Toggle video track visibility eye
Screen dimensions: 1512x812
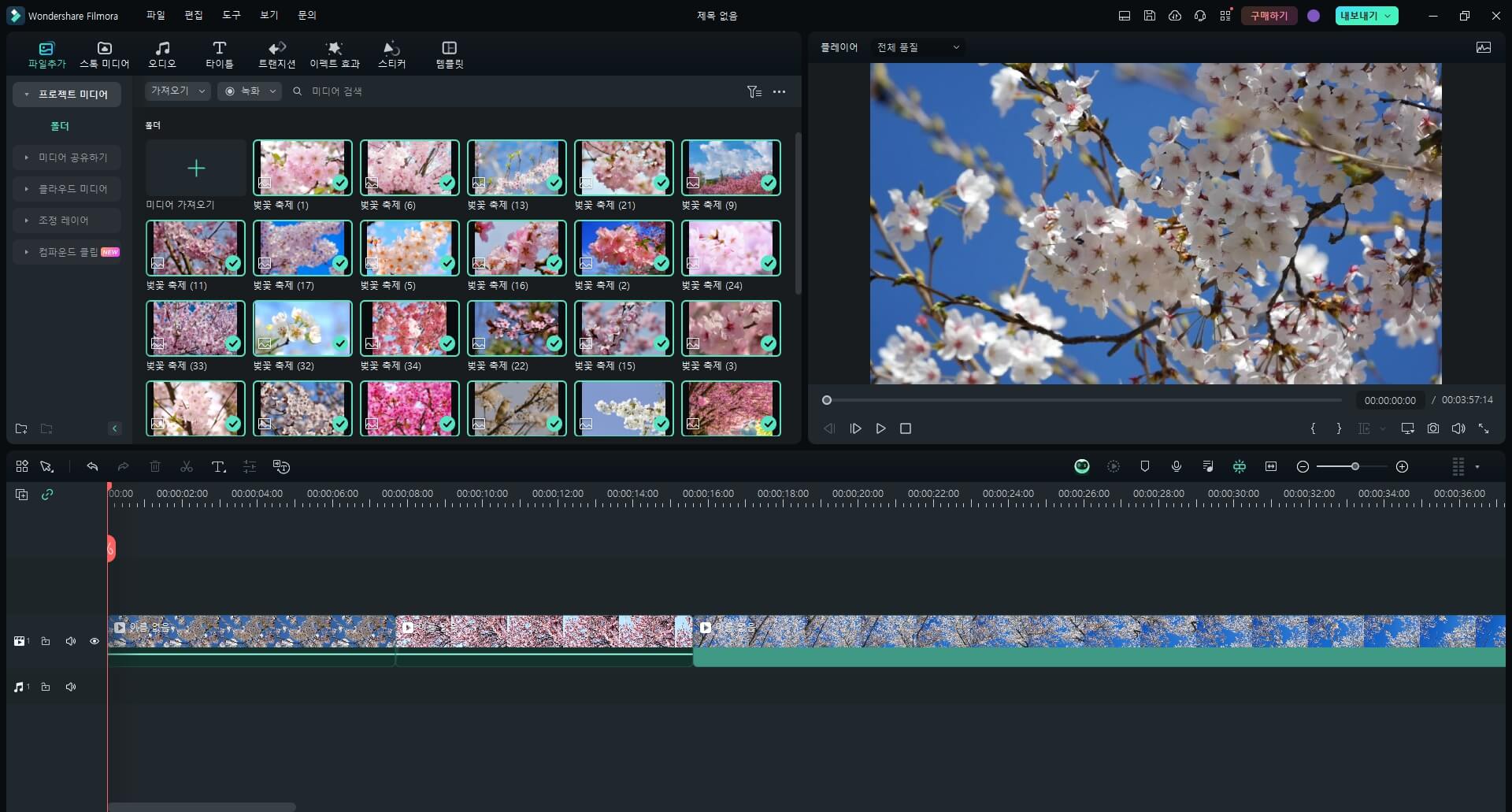(94, 641)
